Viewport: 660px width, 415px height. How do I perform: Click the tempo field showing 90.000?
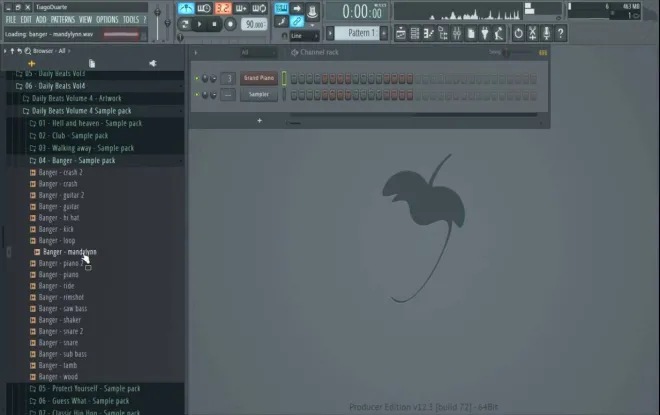254,24
